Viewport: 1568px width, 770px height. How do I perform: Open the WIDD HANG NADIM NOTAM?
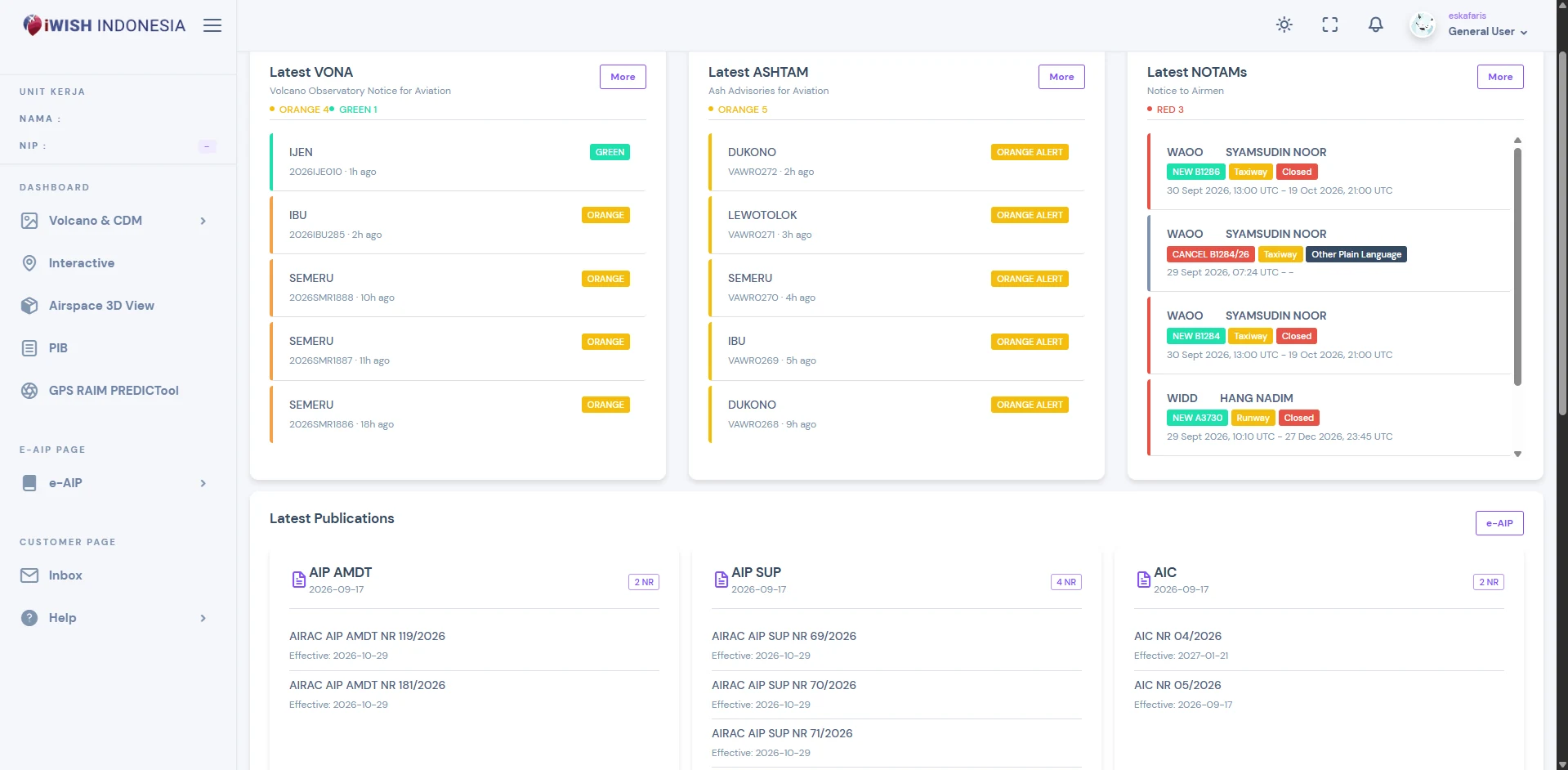[1329, 417]
